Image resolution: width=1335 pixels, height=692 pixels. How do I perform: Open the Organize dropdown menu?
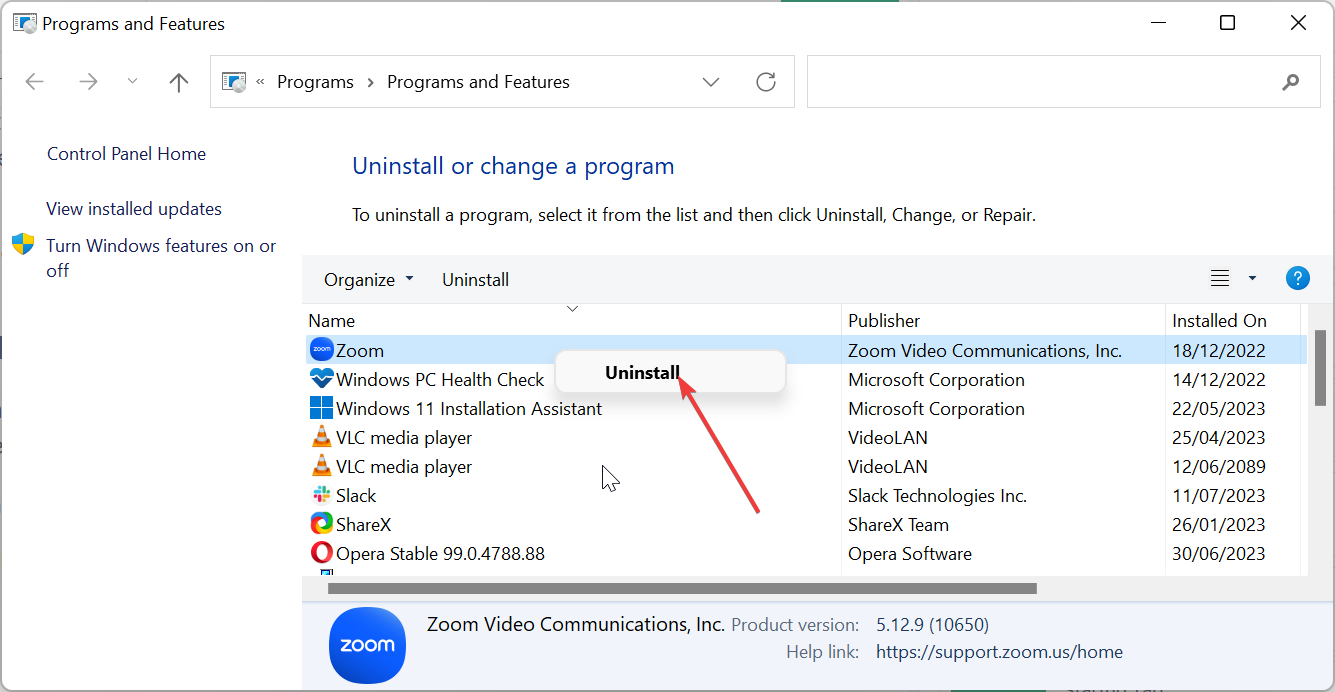(x=368, y=280)
